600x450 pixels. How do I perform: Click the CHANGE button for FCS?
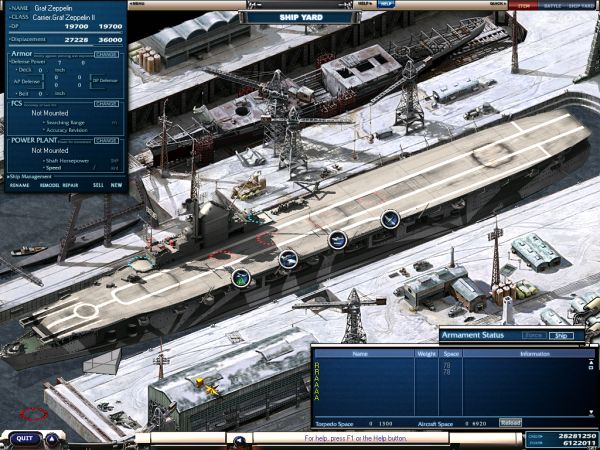106,104
